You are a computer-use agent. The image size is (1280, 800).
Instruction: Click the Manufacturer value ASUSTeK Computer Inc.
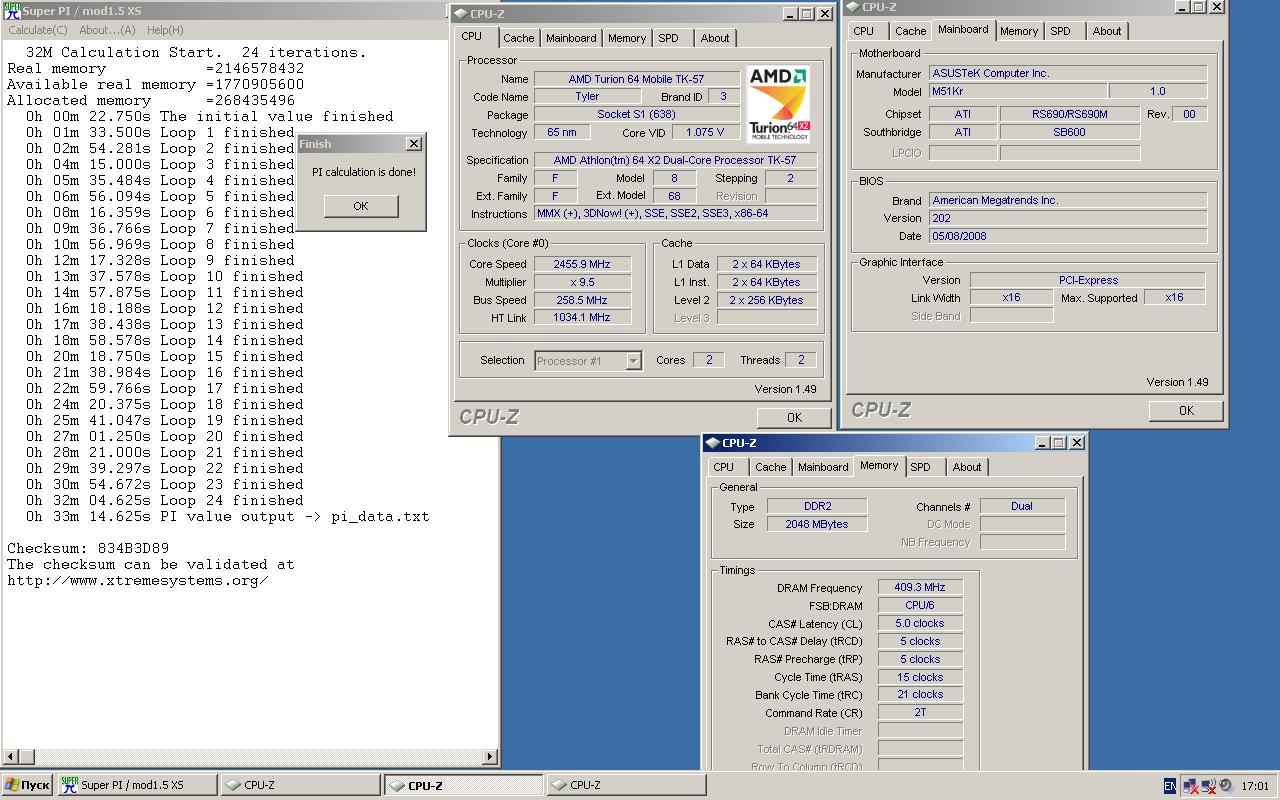[x=1068, y=74]
